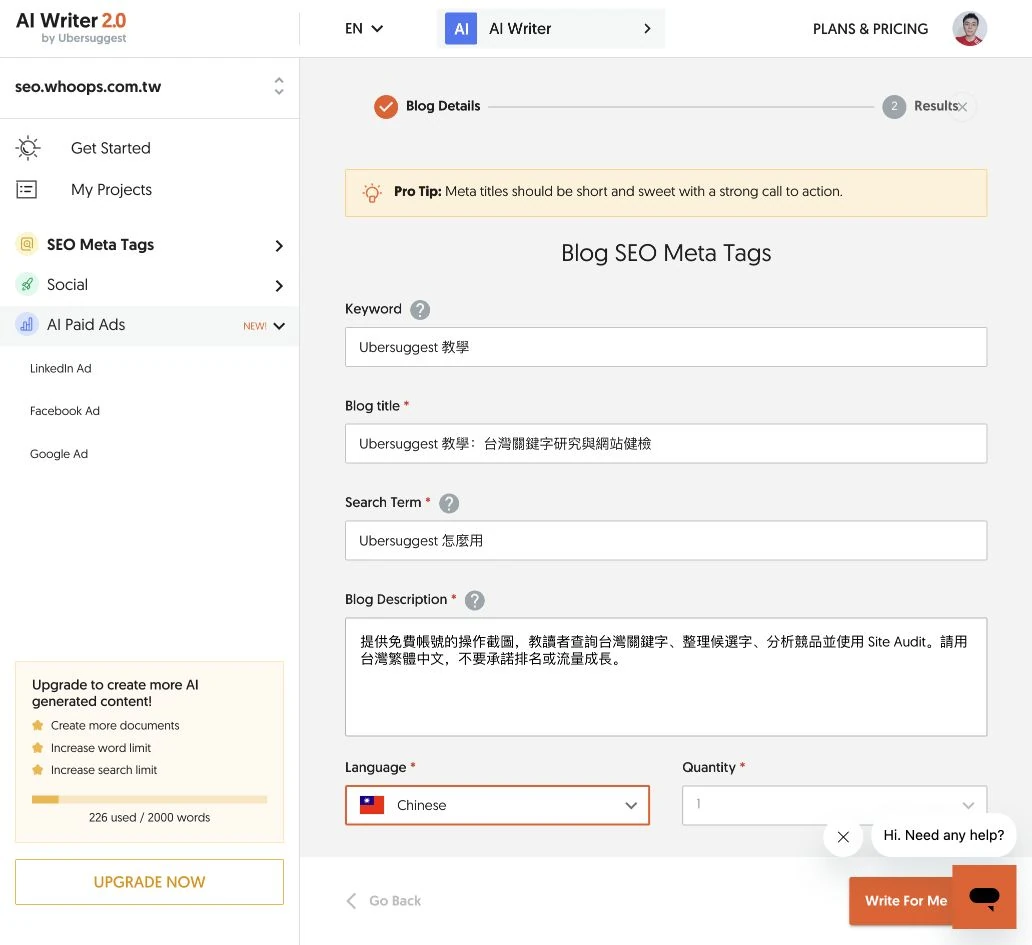The height and width of the screenshot is (945, 1032).
Task: Open Google Ad generator
Action: pyautogui.click(x=59, y=454)
